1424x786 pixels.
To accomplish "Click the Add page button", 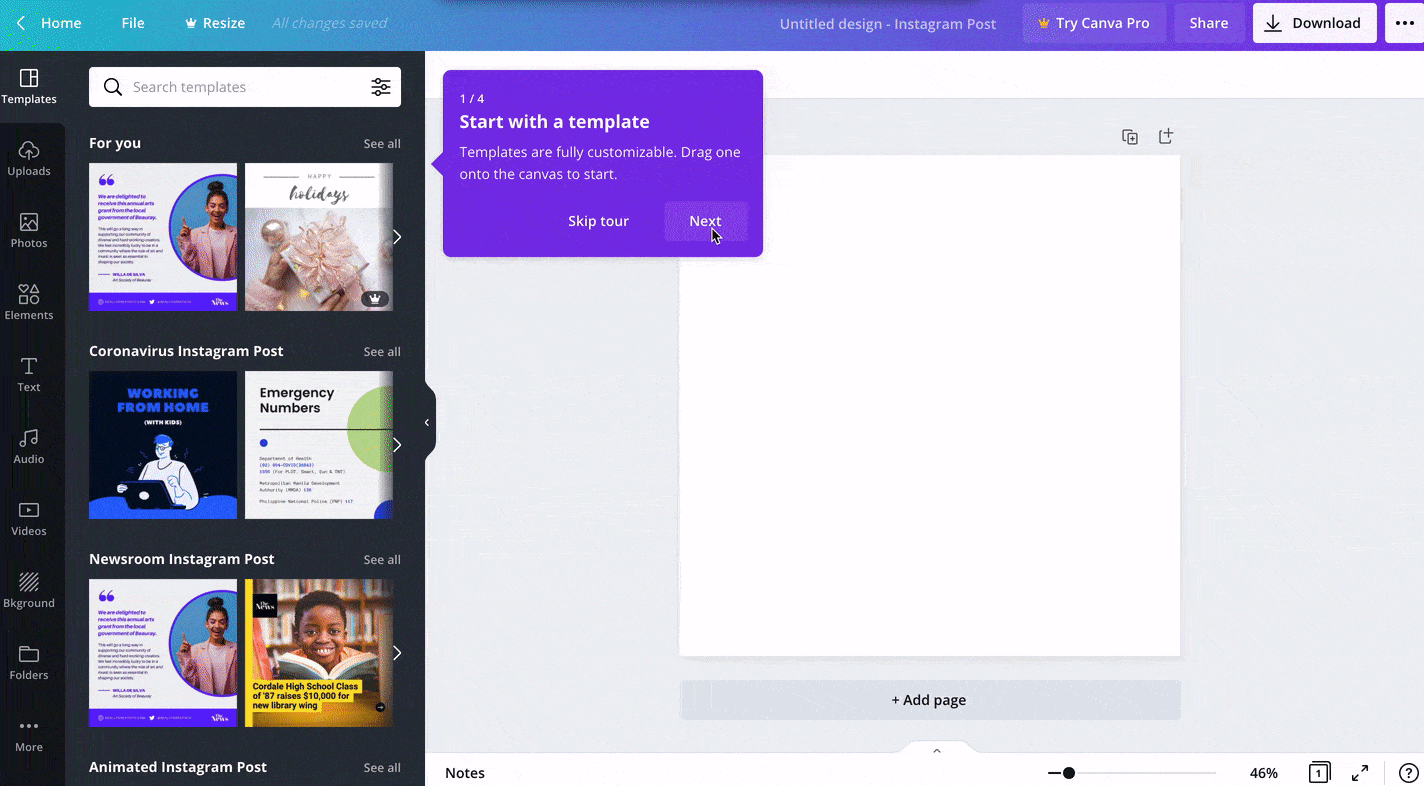I will tap(929, 700).
